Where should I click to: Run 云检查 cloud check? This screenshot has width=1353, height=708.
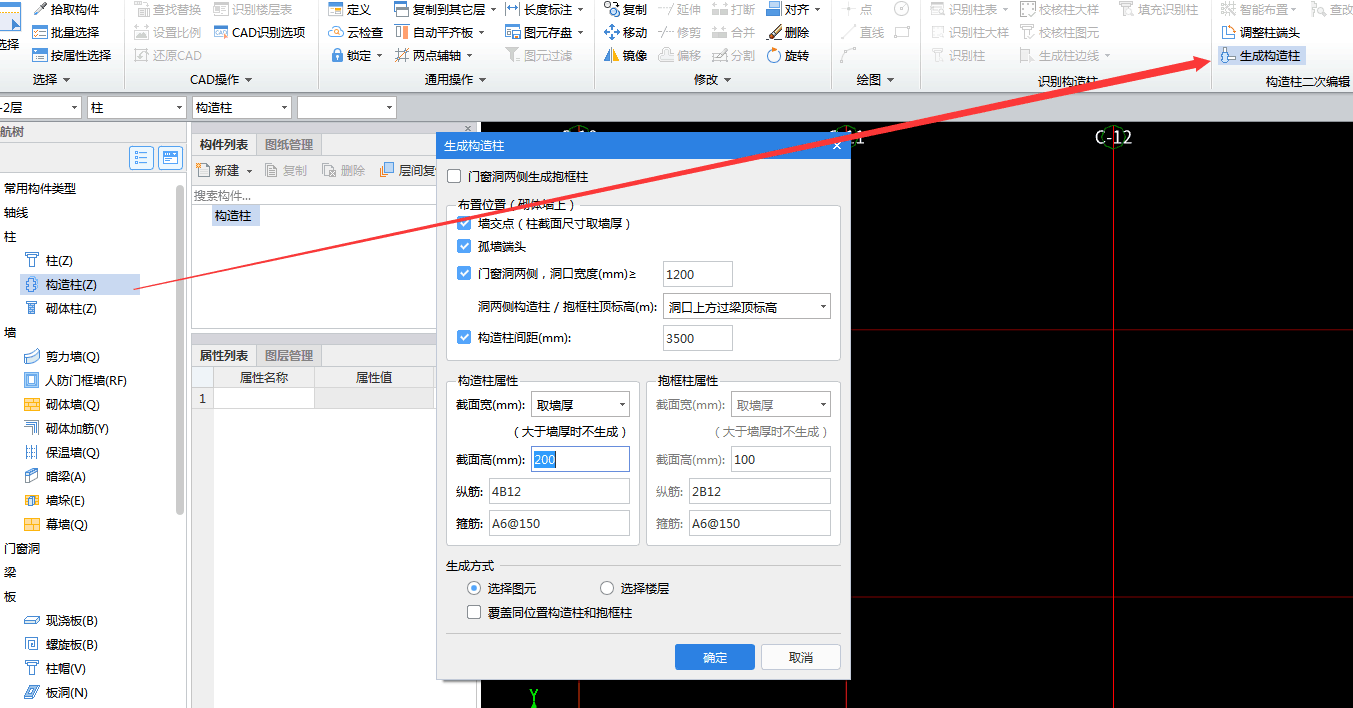(356, 32)
